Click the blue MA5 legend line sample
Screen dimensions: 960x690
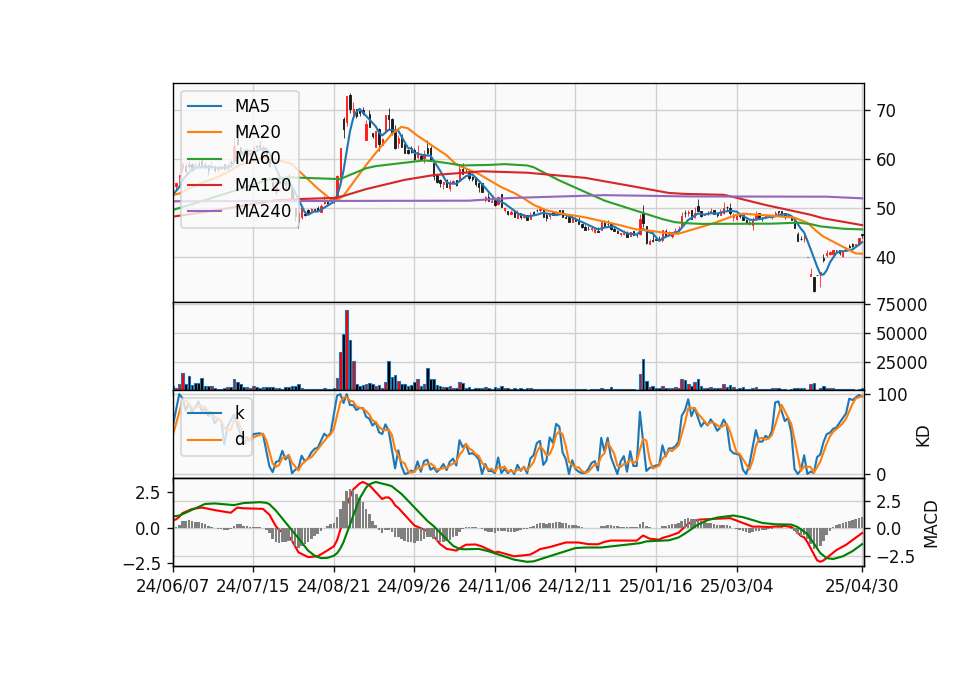tap(204, 107)
